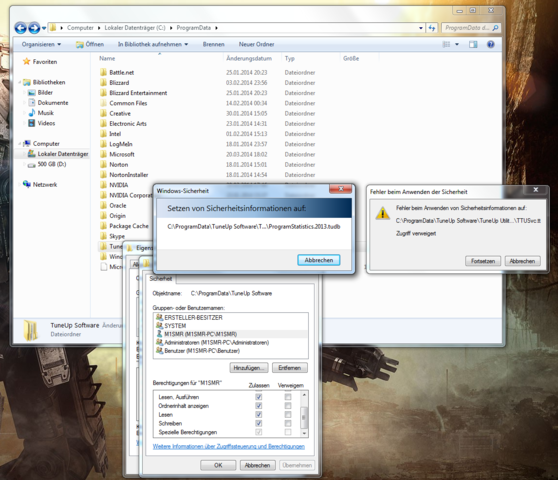Image resolution: width=558 pixels, height=480 pixels.
Task: Toggle Zulassen checkbox for Lesen, Ausführen
Action: pyautogui.click(x=259, y=397)
